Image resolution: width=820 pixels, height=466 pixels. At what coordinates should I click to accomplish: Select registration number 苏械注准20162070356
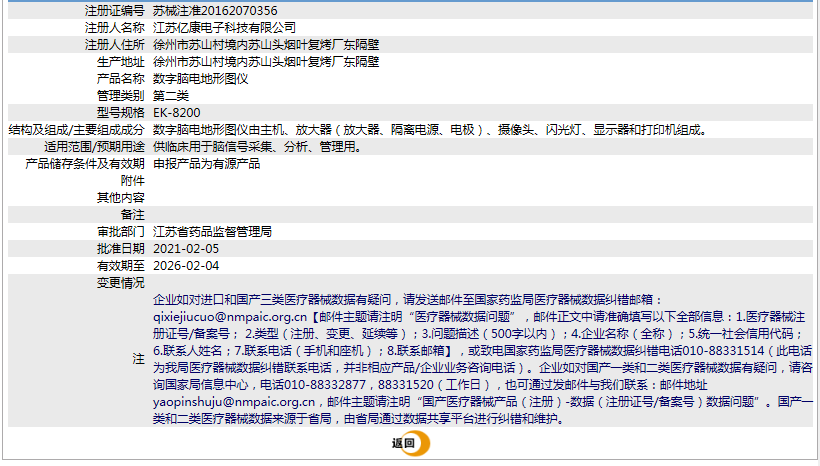[215, 10]
